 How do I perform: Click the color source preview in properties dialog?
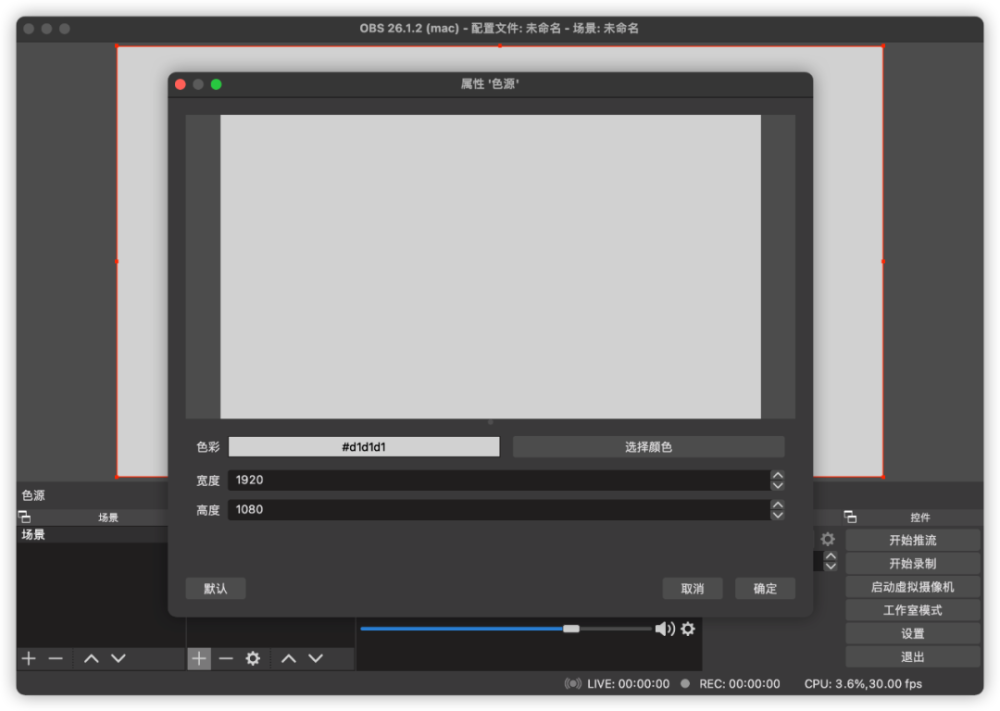coord(490,267)
